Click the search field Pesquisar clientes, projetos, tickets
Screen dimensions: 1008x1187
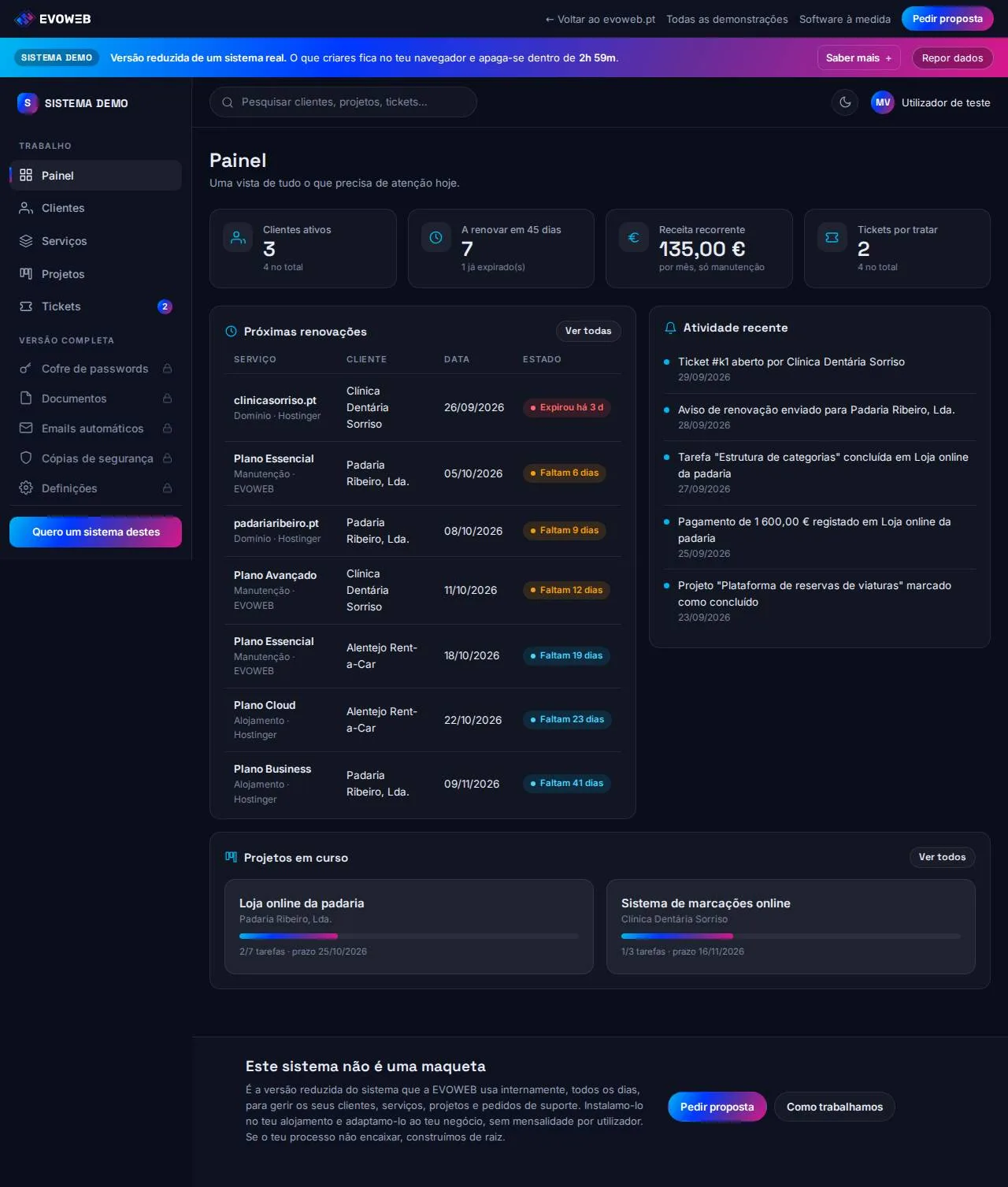pyautogui.click(x=343, y=102)
